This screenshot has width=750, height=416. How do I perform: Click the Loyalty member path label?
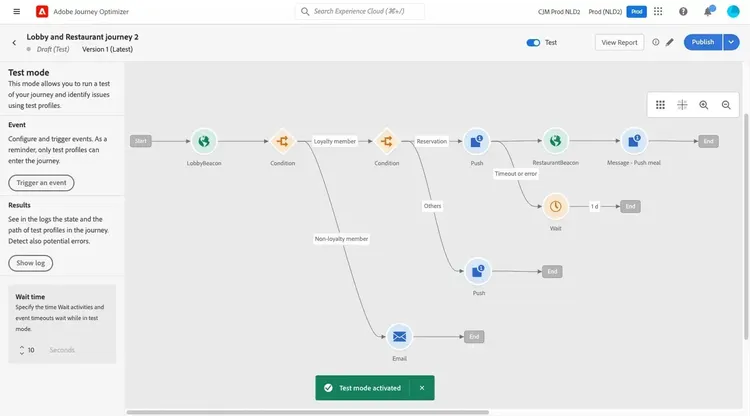click(x=335, y=141)
